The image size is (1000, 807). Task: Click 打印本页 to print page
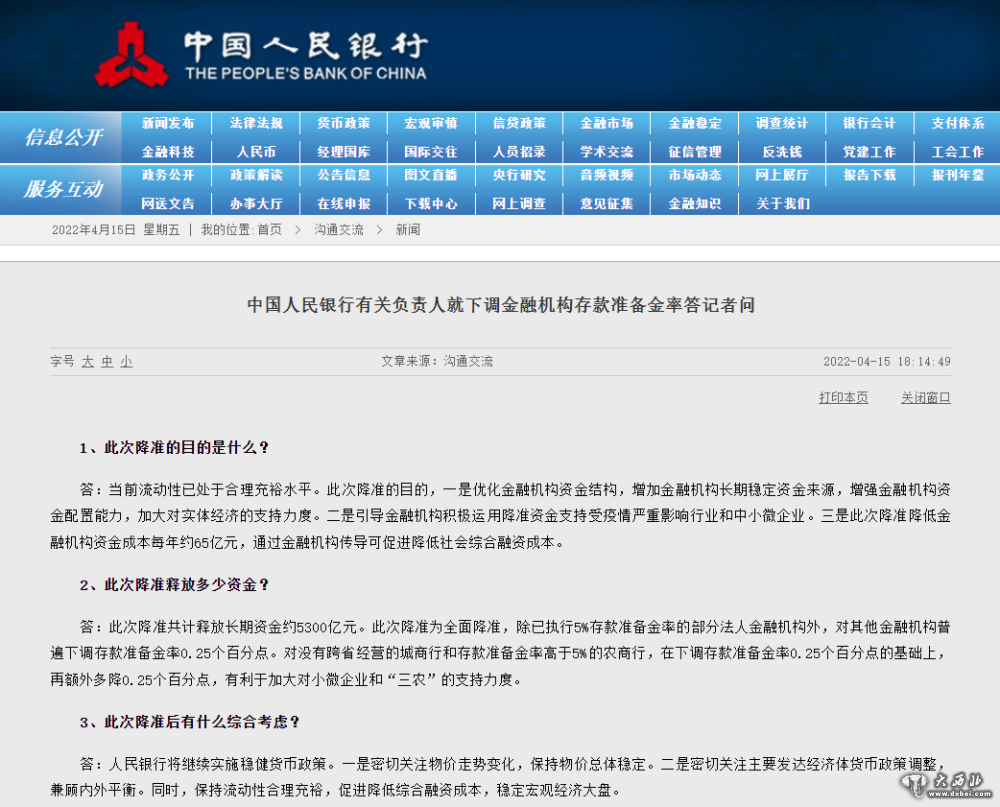click(843, 398)
